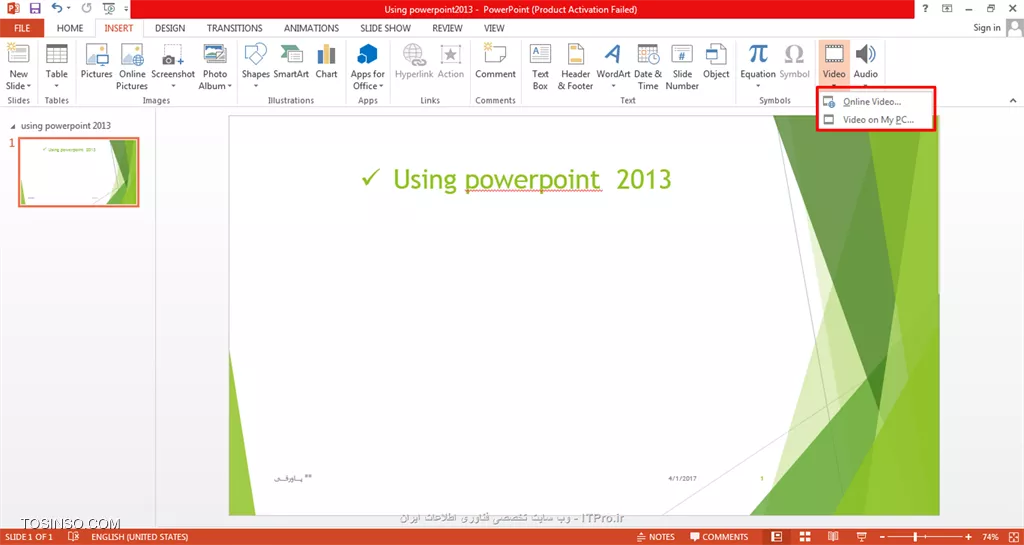Switch to the SLIDE SHOW tab
Viewport: 1024px width, 545px height.
click(385, 28)
